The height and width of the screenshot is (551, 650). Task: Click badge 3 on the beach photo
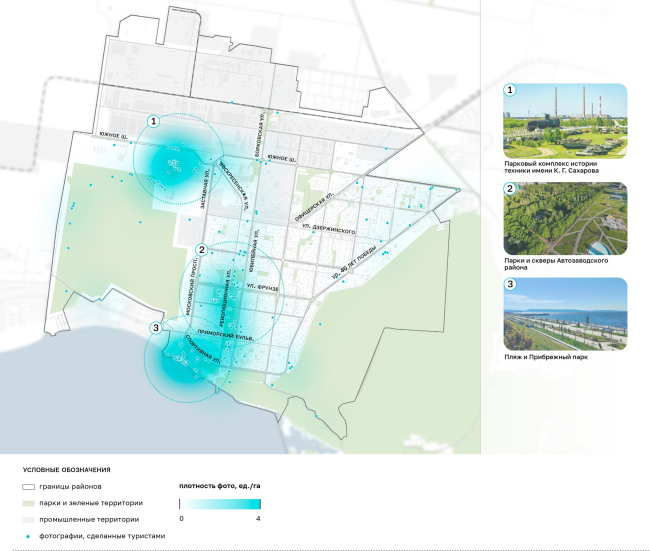coord(510,284)
